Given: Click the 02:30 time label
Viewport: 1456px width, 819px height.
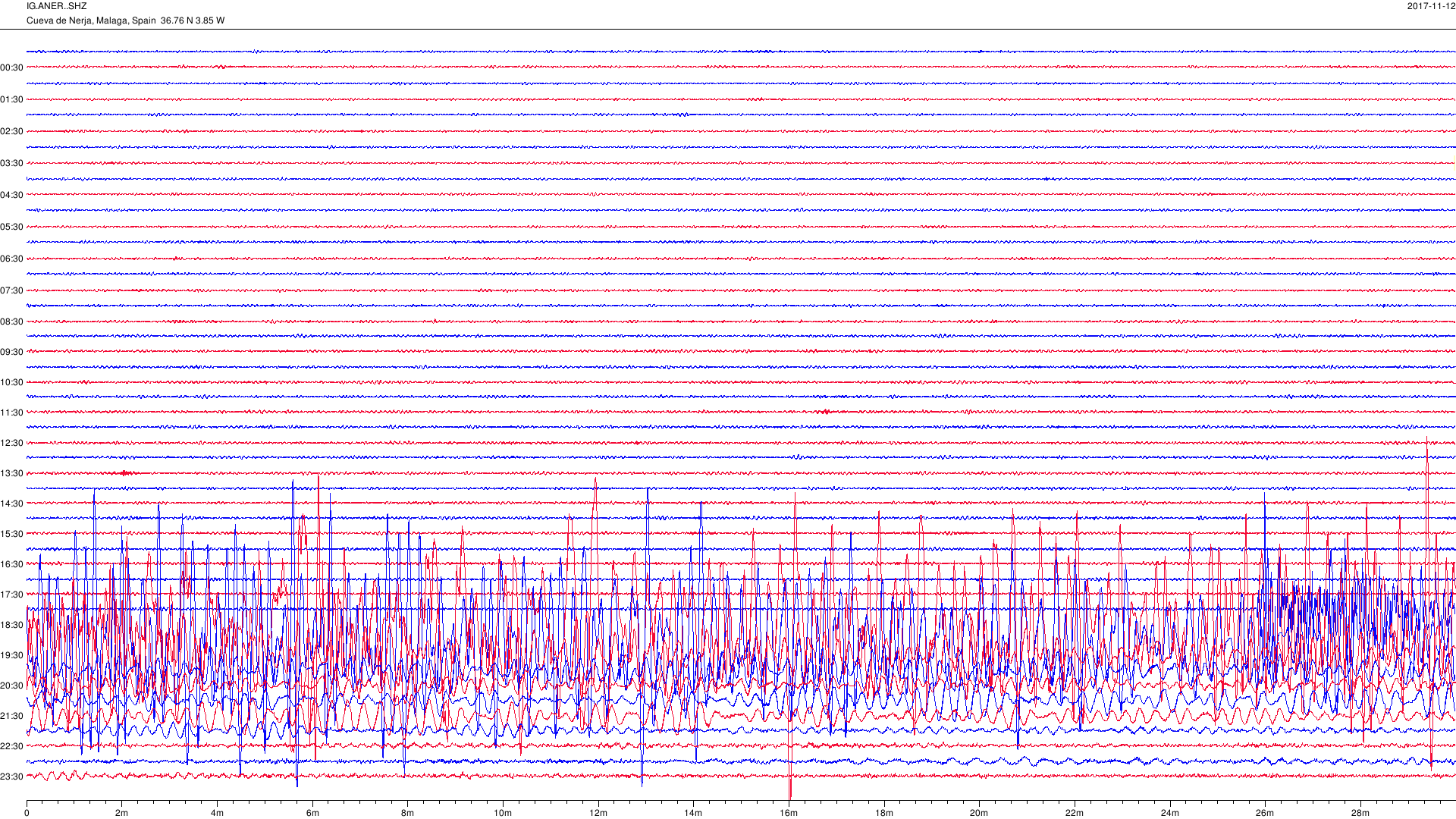Looking at the screenshot, I should 12,131.
